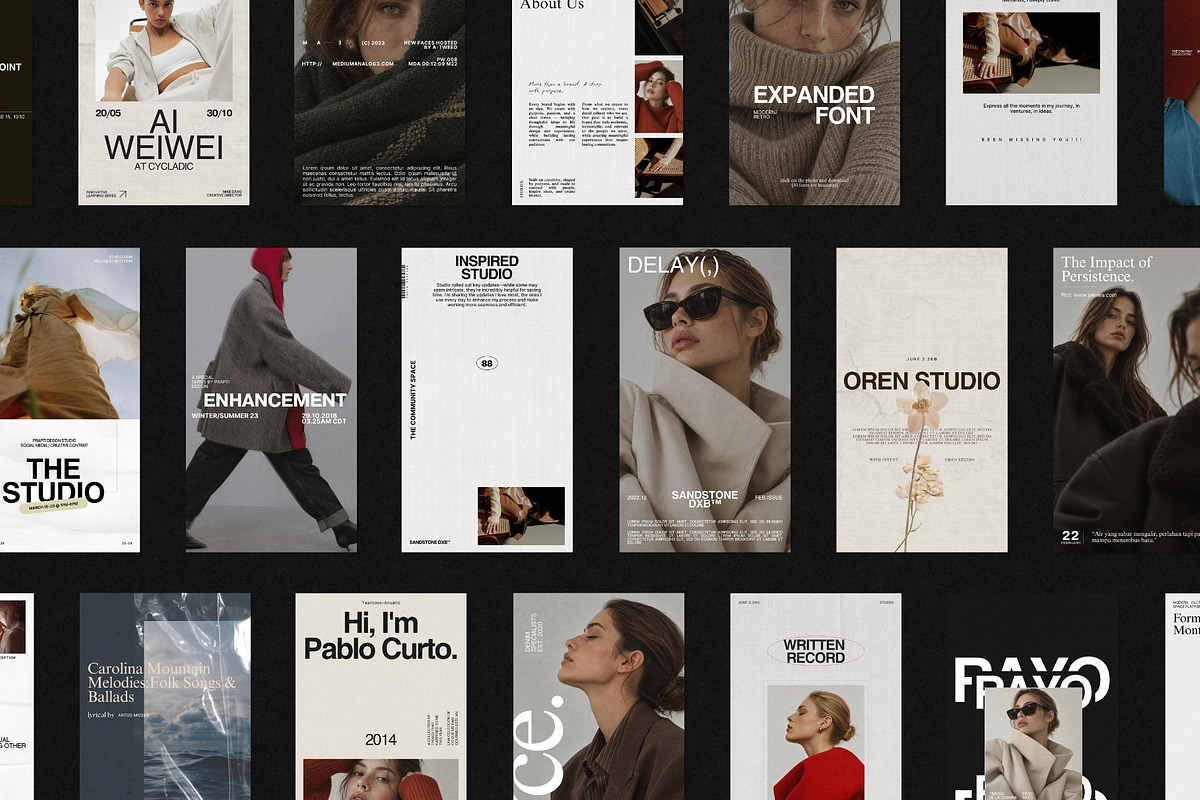
Task: Click SANDSTONE DXB on the INSPIRED STUDIO poster
Action: point(430,542)
